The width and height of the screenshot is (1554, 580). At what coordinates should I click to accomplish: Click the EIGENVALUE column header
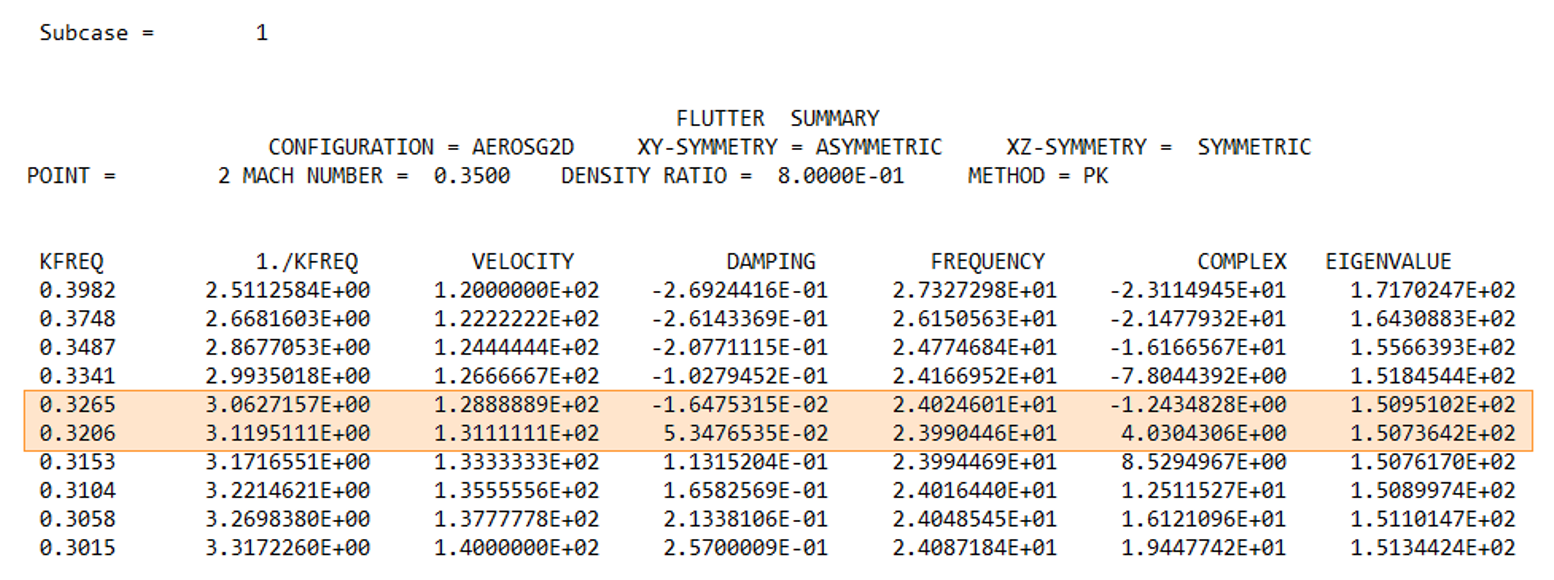(1388, 262)
